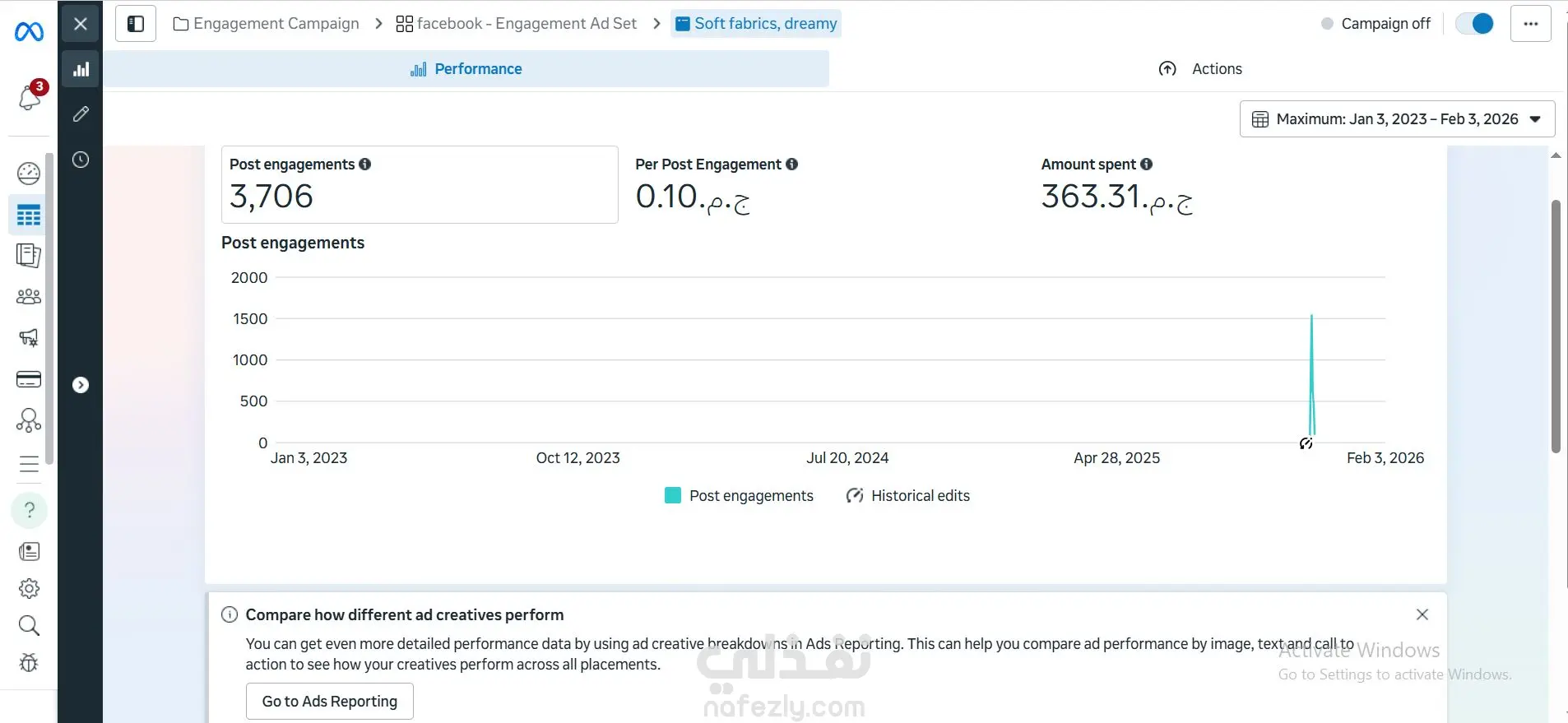
Task: Open the three-dots more options menu
Action: 1530,24
